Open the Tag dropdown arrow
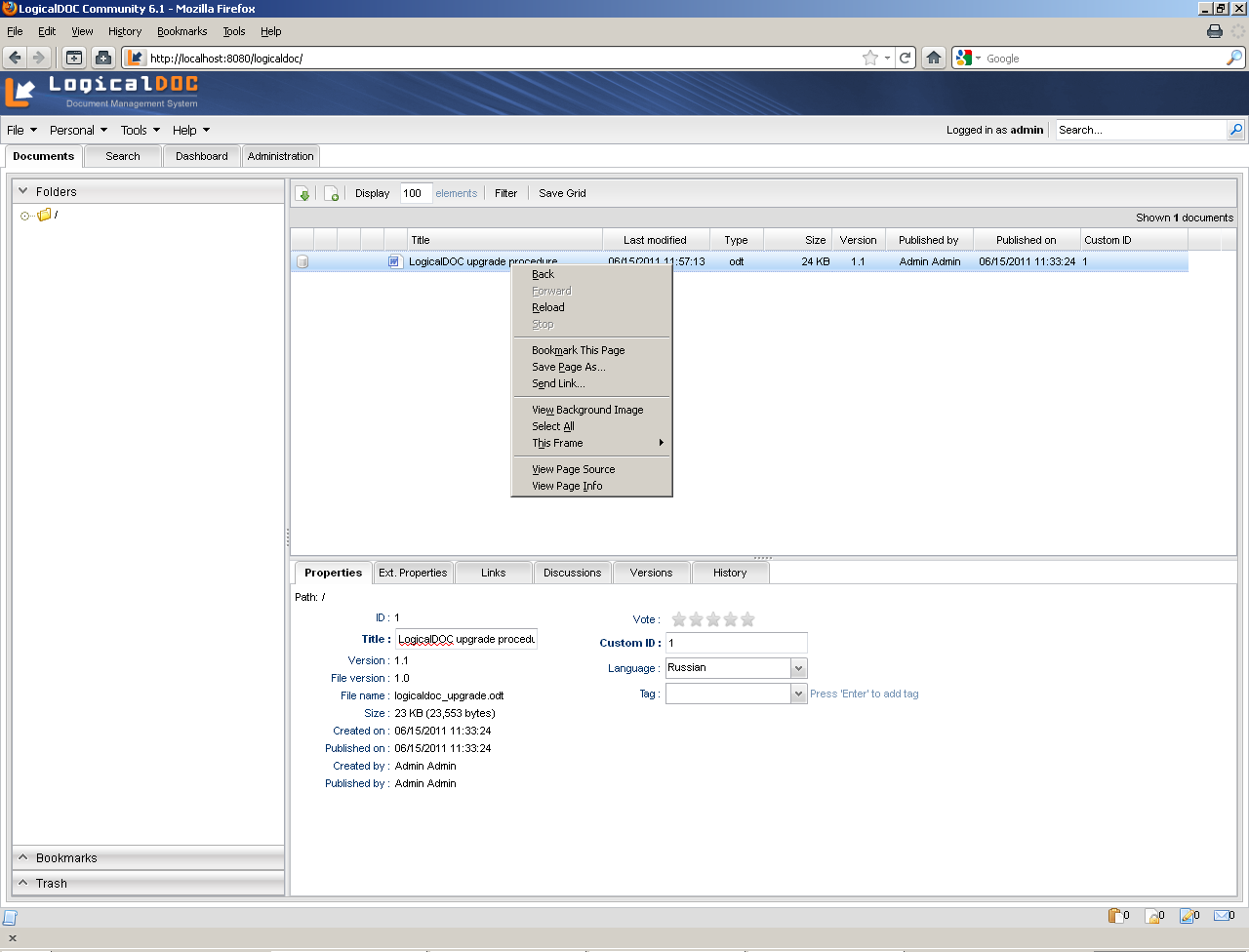Screen dimensions: 1249x952 [798, 694]
